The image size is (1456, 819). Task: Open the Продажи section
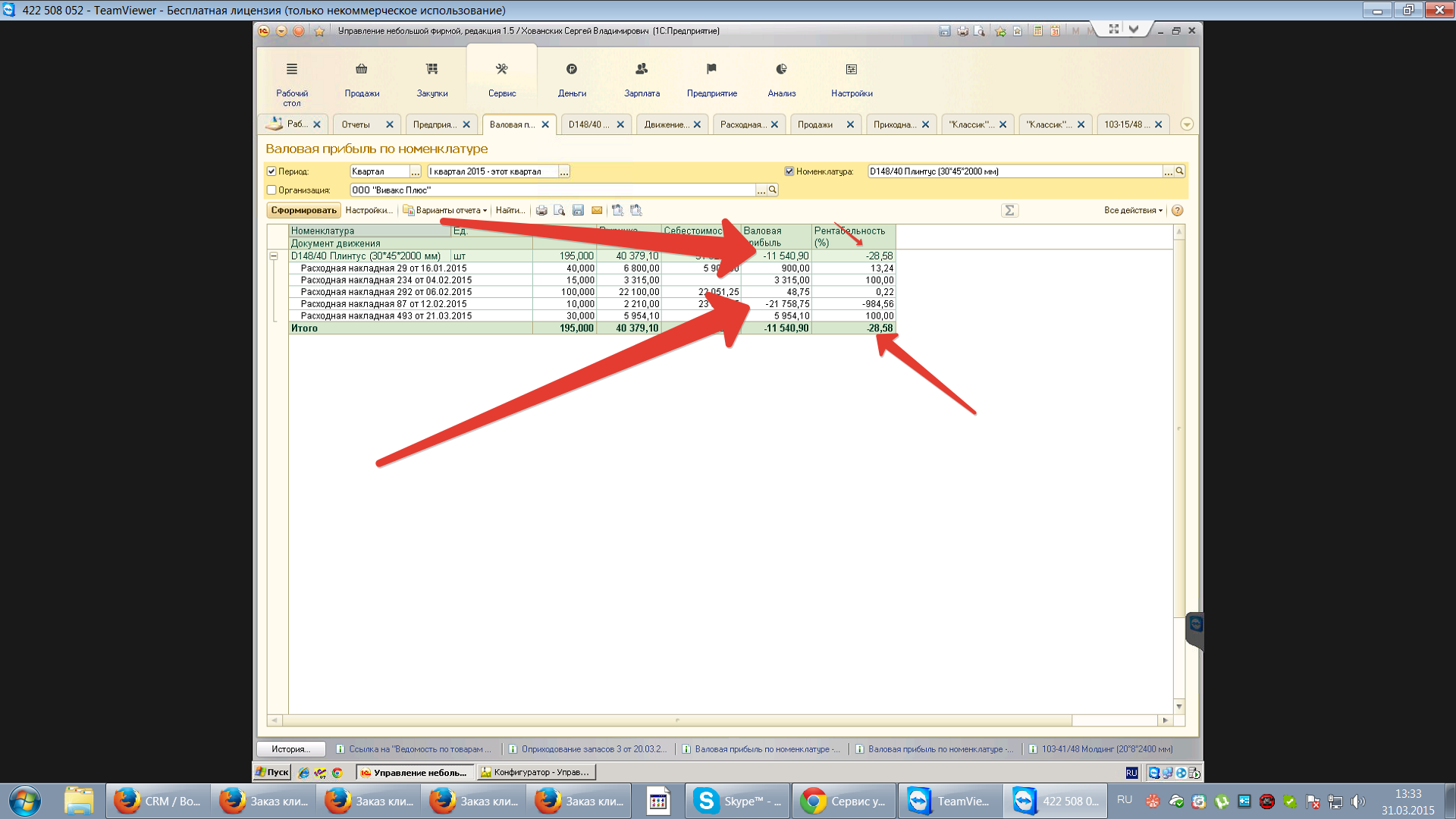pyautogui.click(x=362, y=79)
